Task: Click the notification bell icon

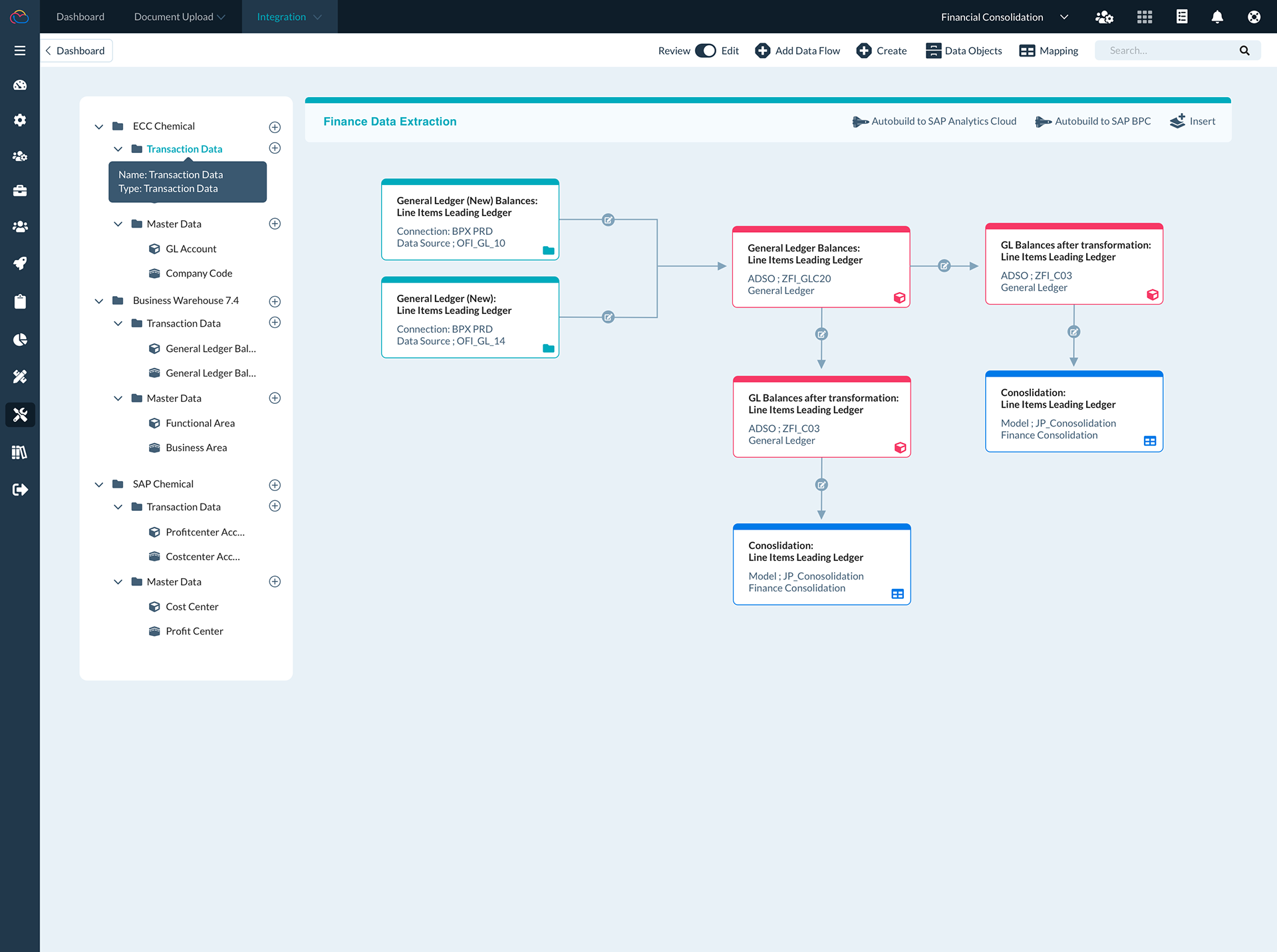Action: 1217,17
